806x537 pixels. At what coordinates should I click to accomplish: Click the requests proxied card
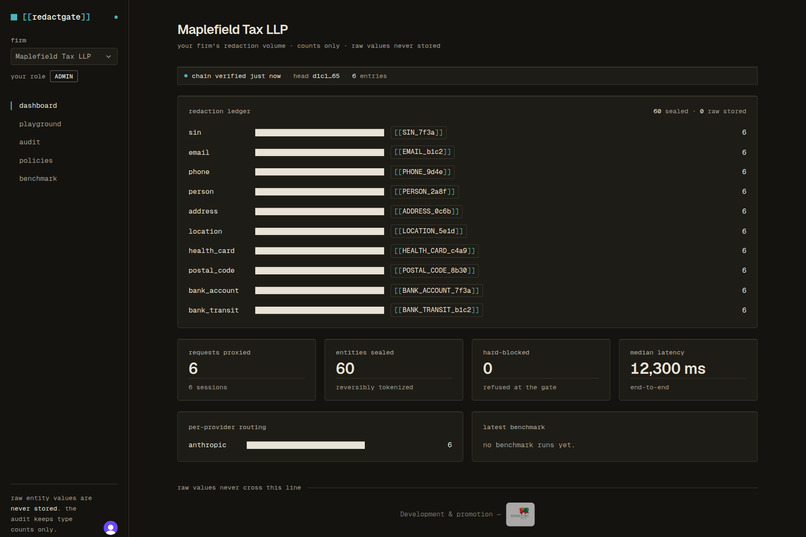tap(247, 370)
